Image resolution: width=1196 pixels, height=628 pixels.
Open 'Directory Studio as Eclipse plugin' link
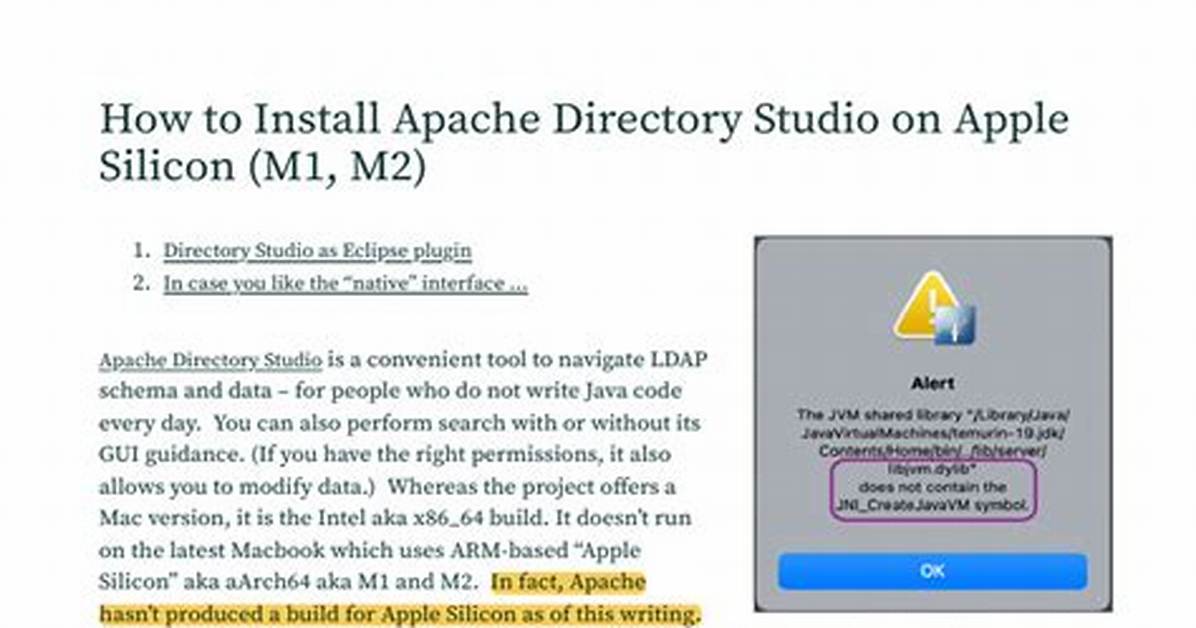[317, 251]
